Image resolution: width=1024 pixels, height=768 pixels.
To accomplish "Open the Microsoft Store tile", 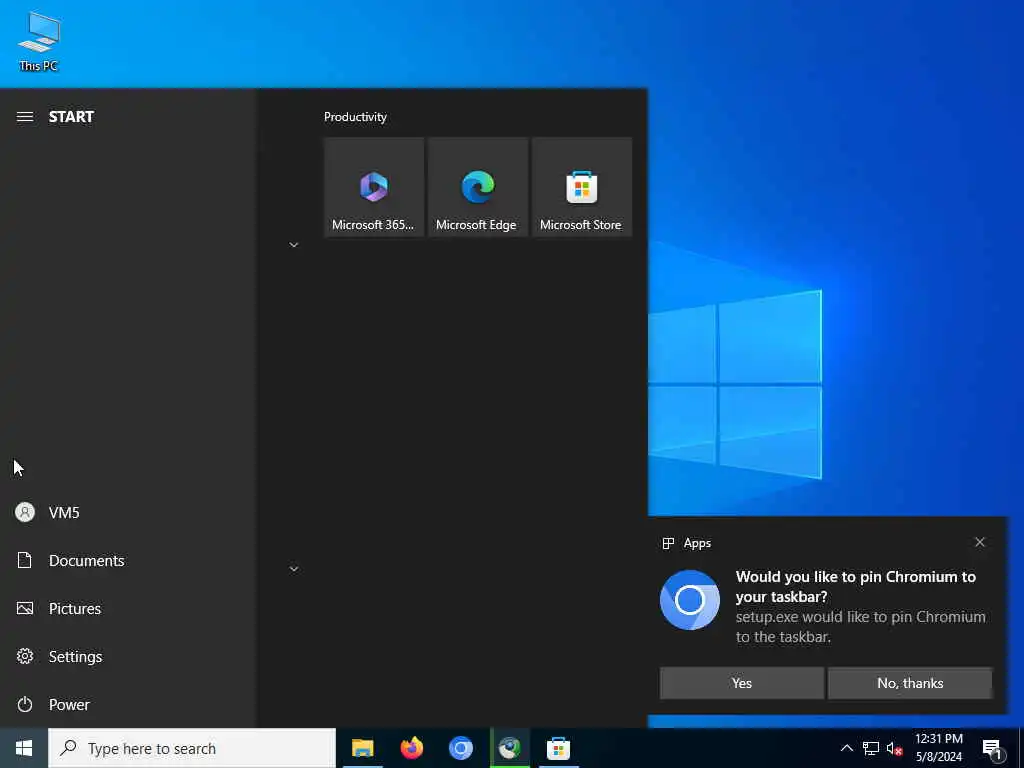I will point(581,187).
